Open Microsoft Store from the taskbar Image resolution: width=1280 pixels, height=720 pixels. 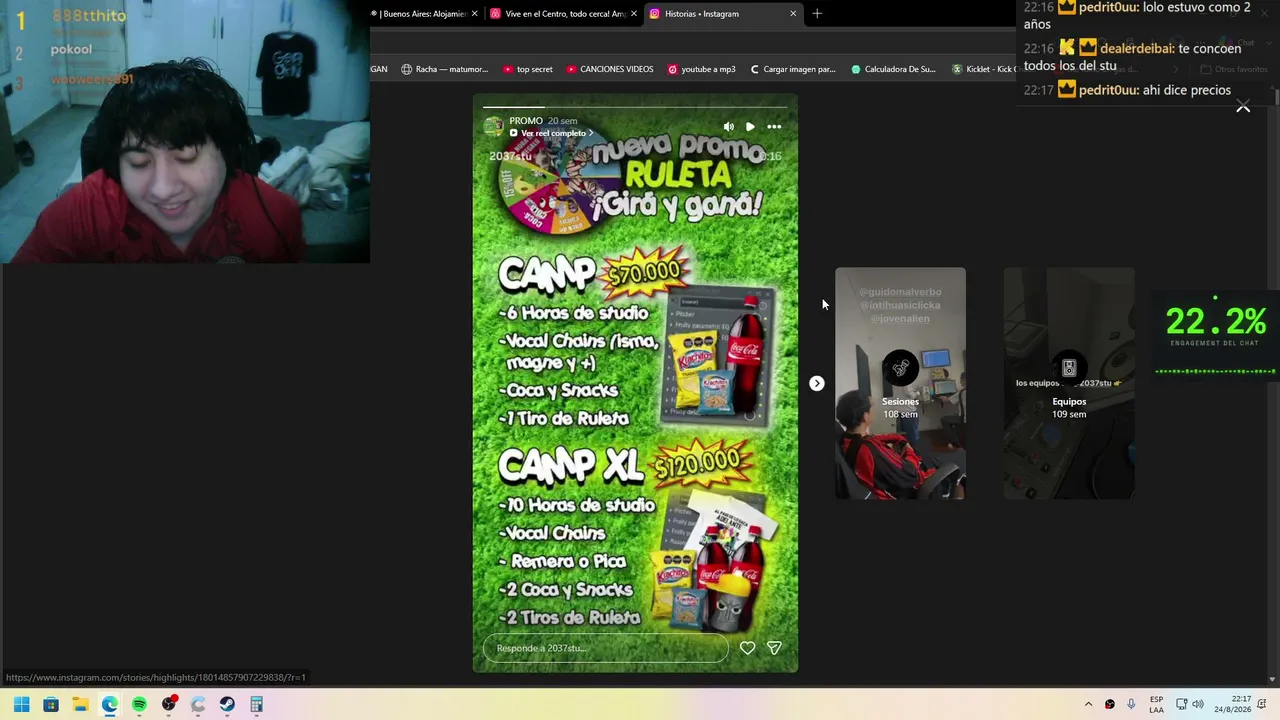tap(51, 704)
